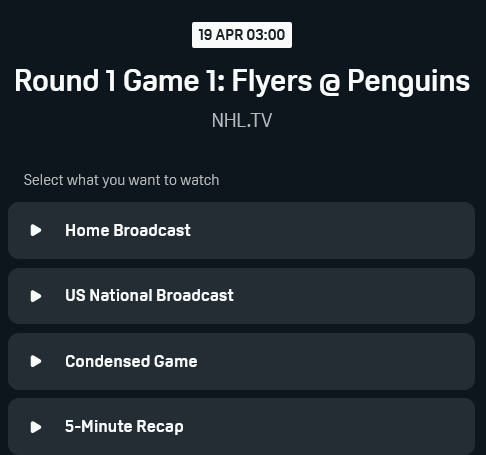Click the word Flyers in the title
The width and height of the screenshot is (486, 455).
click(272, 81)
